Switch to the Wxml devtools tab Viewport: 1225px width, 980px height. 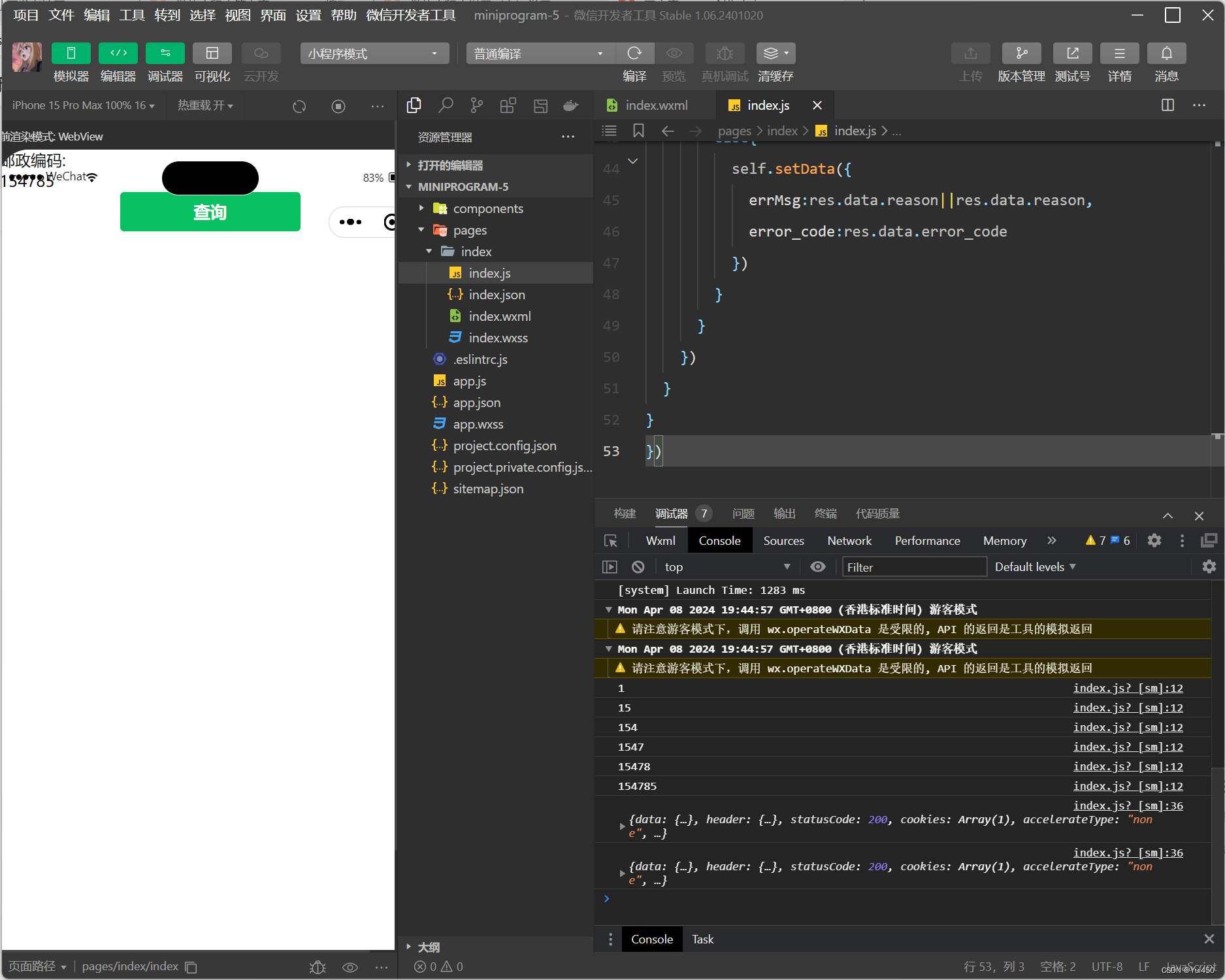[x=661, y=540]
